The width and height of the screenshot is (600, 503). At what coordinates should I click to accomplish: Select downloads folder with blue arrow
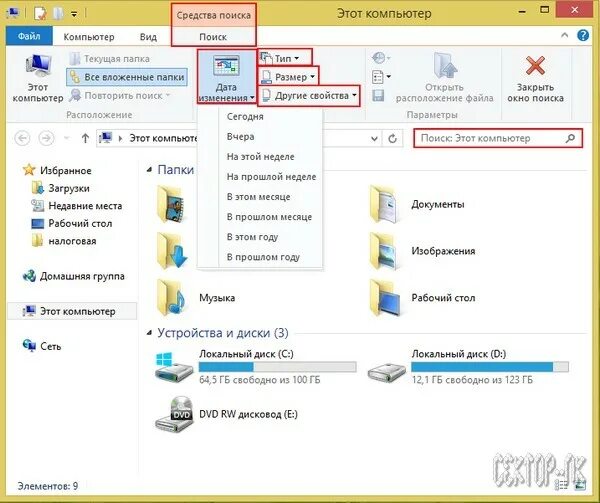171,251
